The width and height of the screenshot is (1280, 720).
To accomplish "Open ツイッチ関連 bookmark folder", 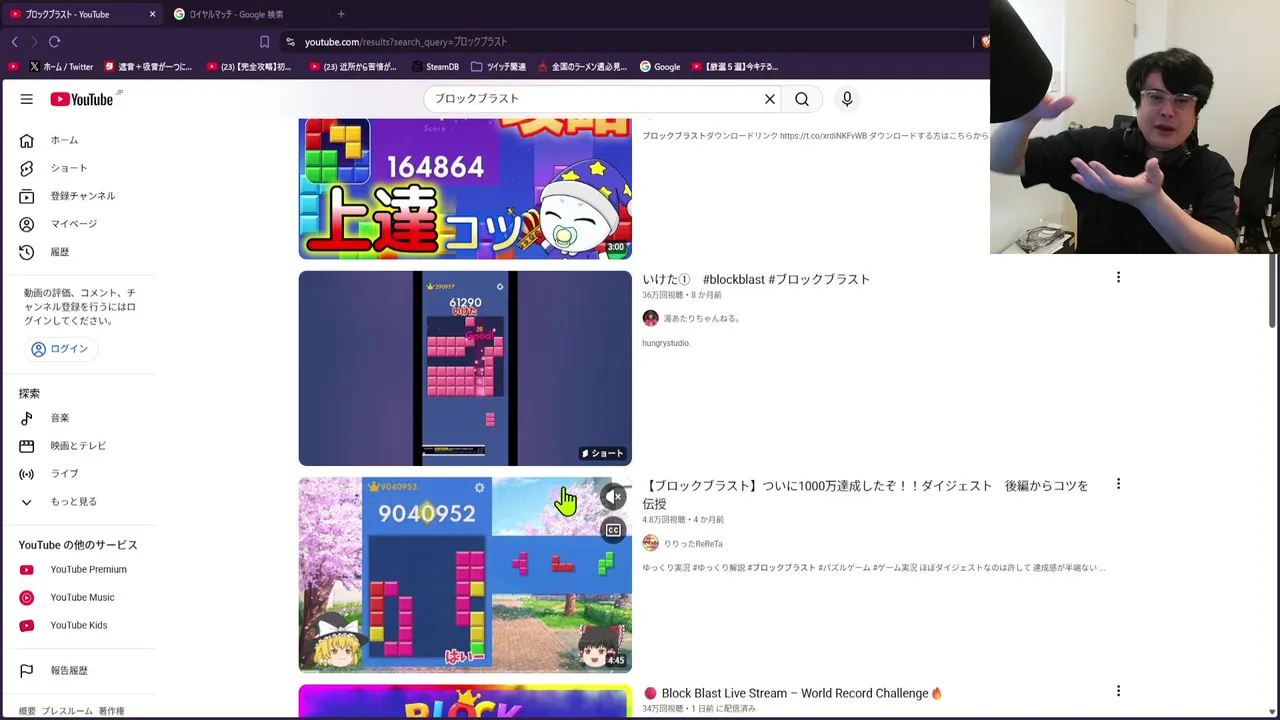I will [x=498, y=67].
